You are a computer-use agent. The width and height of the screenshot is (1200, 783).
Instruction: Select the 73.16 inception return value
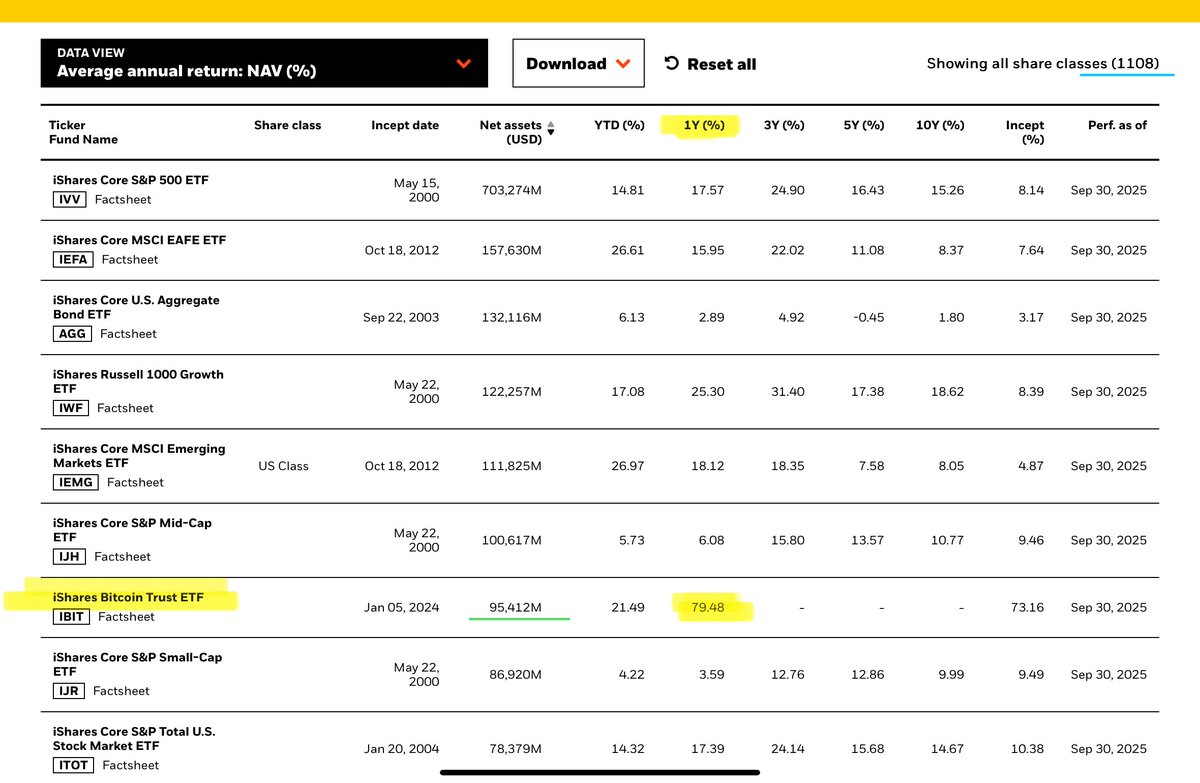click(x=1028, y=606)
